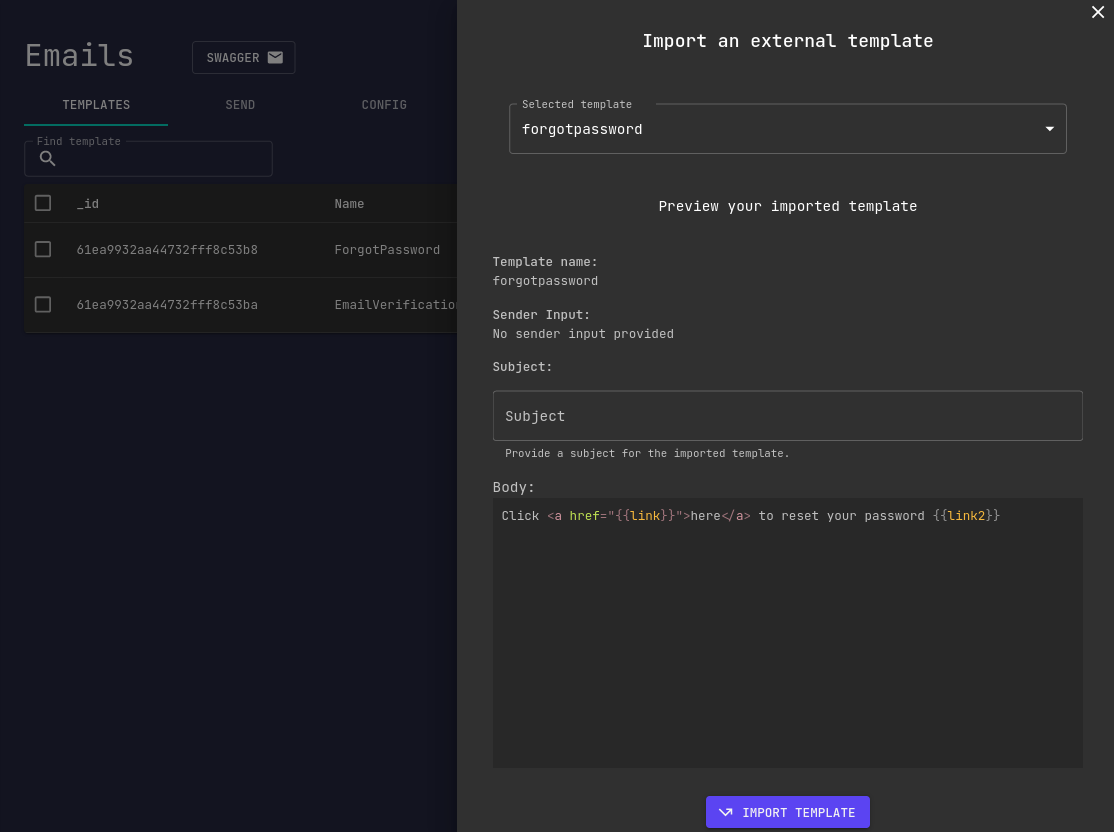The image size is (1114, 832).
Task: Click into the Subject input field
Action: pyautogui.click(x=787, y=416)
